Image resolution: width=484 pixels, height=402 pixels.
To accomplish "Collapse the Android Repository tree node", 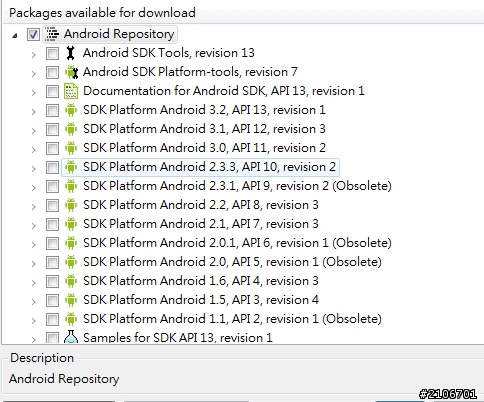I will point(14,35).
